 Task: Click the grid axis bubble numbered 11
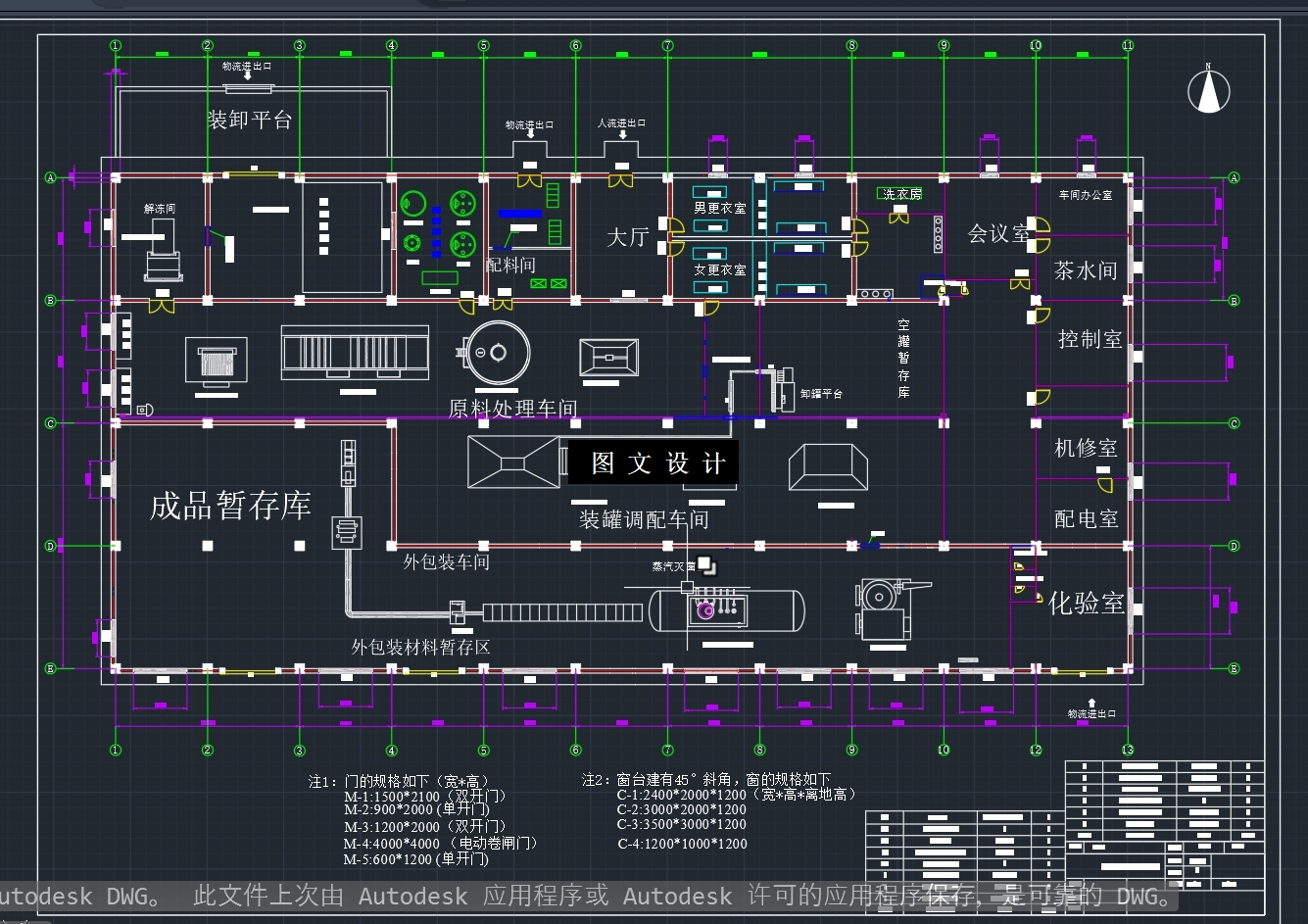pos(1128,45)
